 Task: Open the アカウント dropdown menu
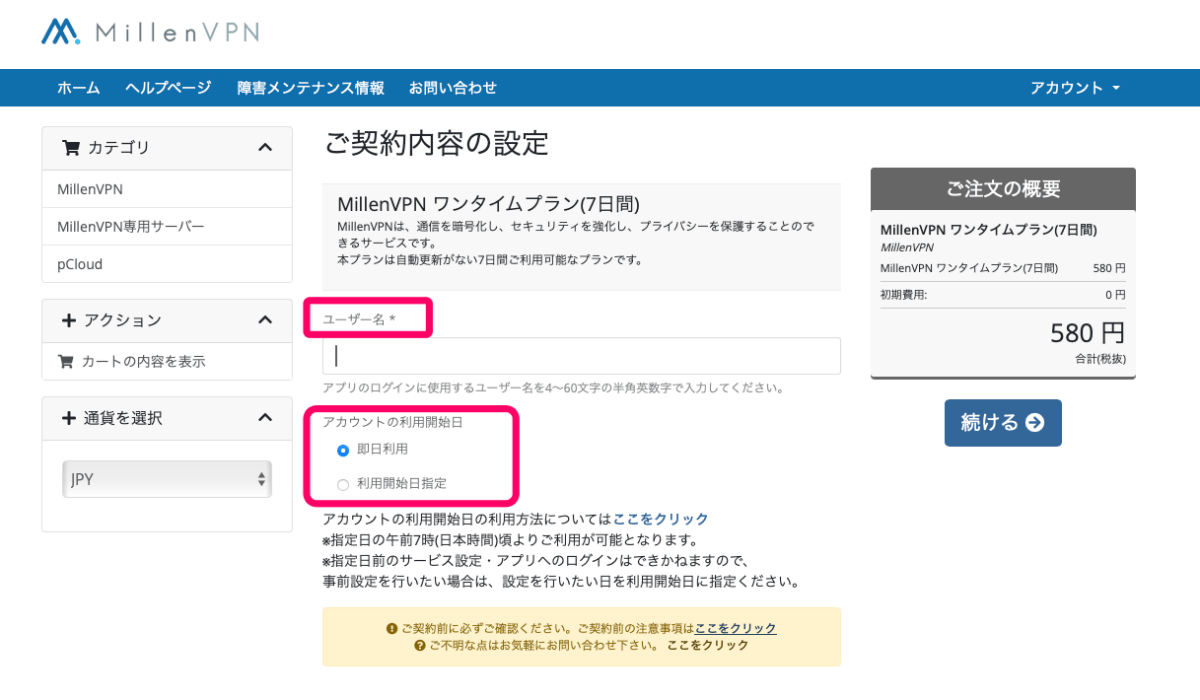tap(1075, 88)
